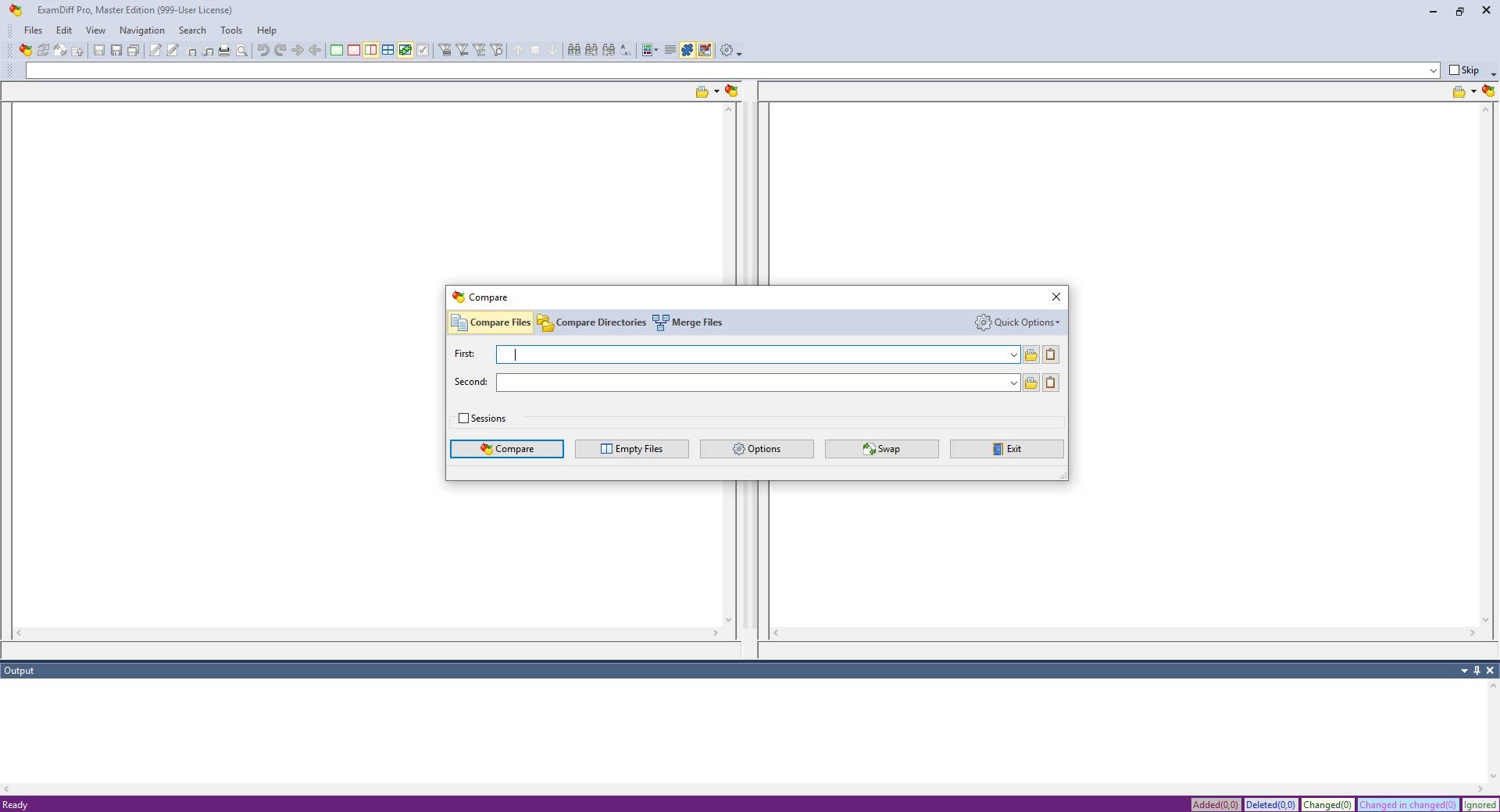Open the Help menu
This screenshot has height=812, width=1500.
click(x=266, y=30)
